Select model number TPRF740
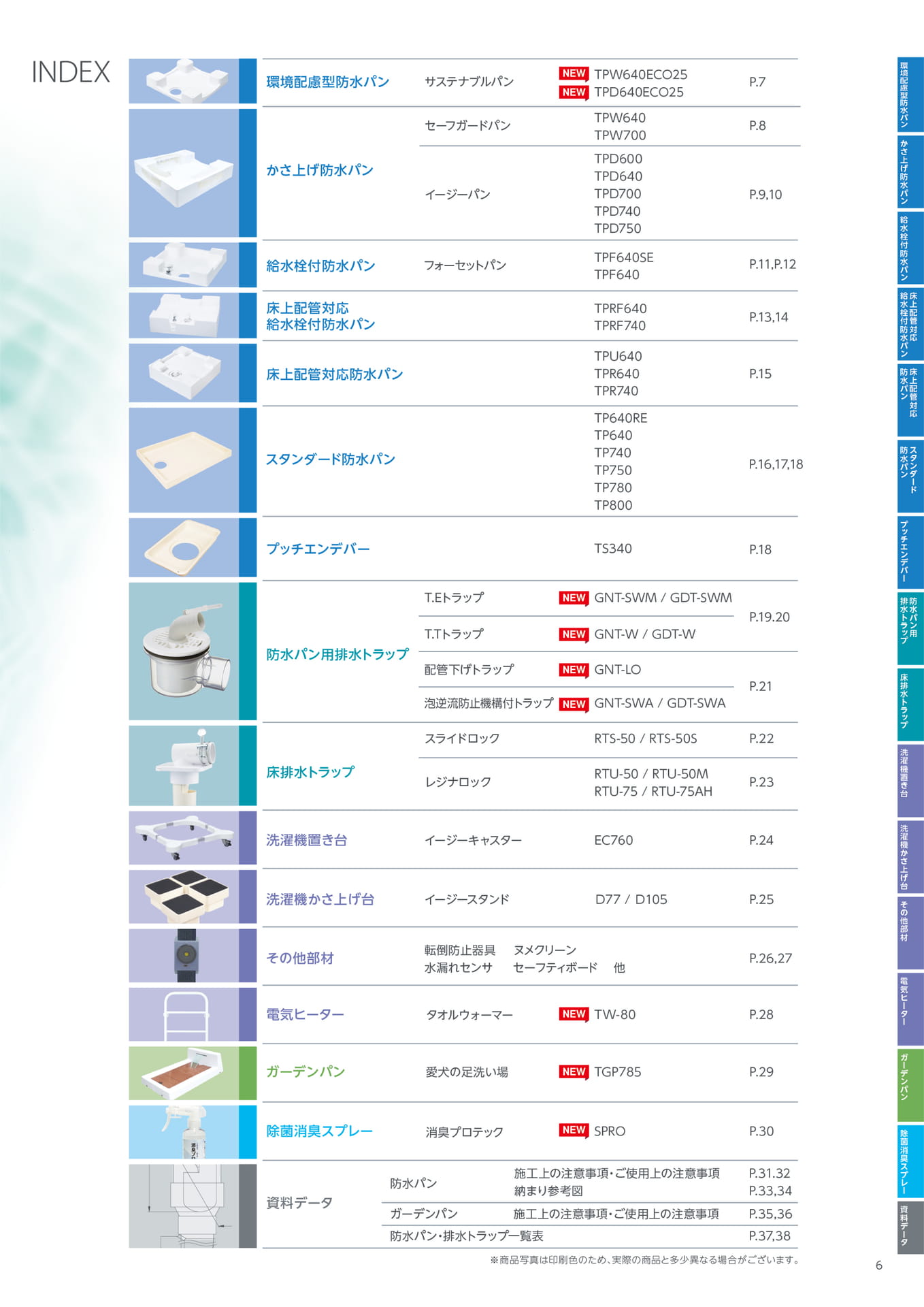The width and height of the screenshot is (924, 1307). (620, 325)
